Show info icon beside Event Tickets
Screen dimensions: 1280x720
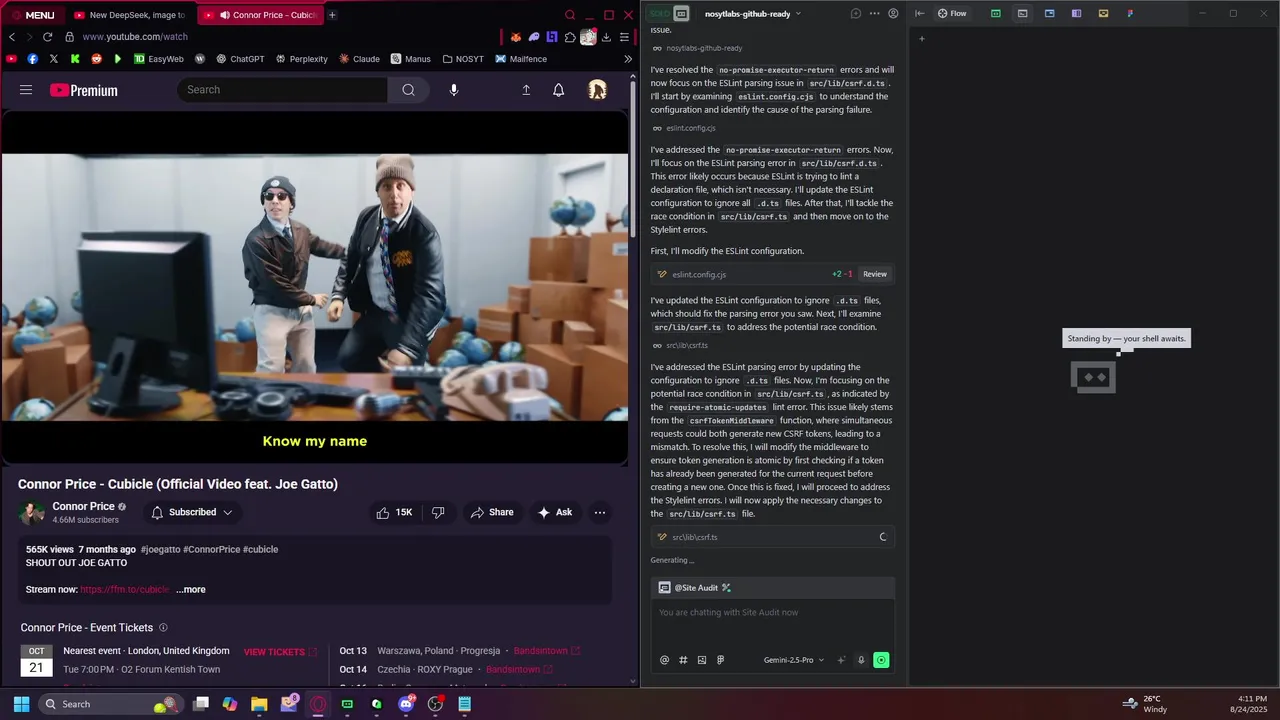(x=163, y=628)
